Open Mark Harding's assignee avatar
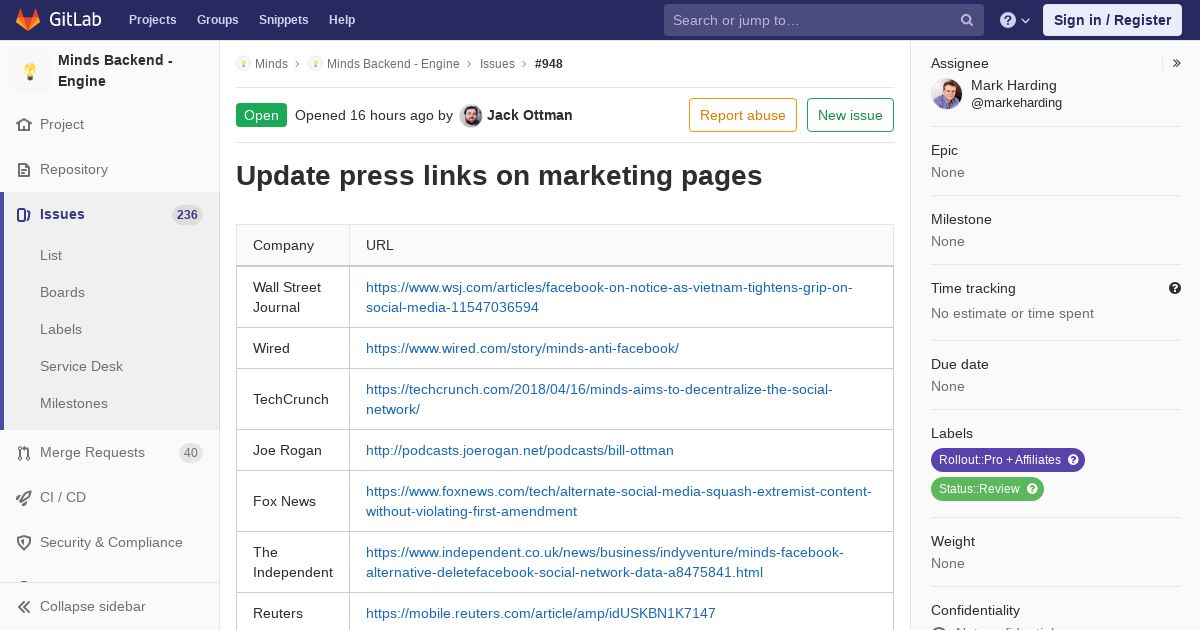1200x630 pixels. (x=946, y=94)
